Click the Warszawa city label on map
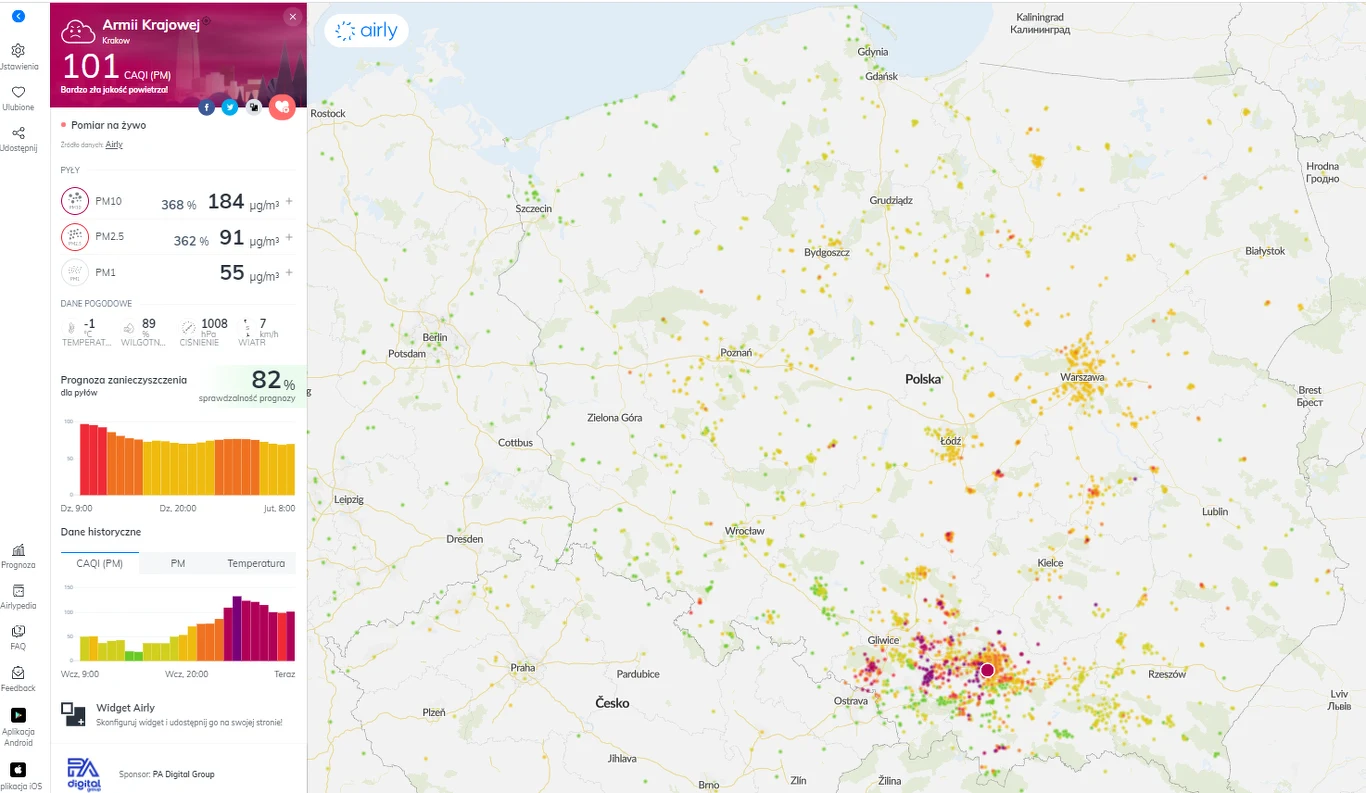 1082,377
